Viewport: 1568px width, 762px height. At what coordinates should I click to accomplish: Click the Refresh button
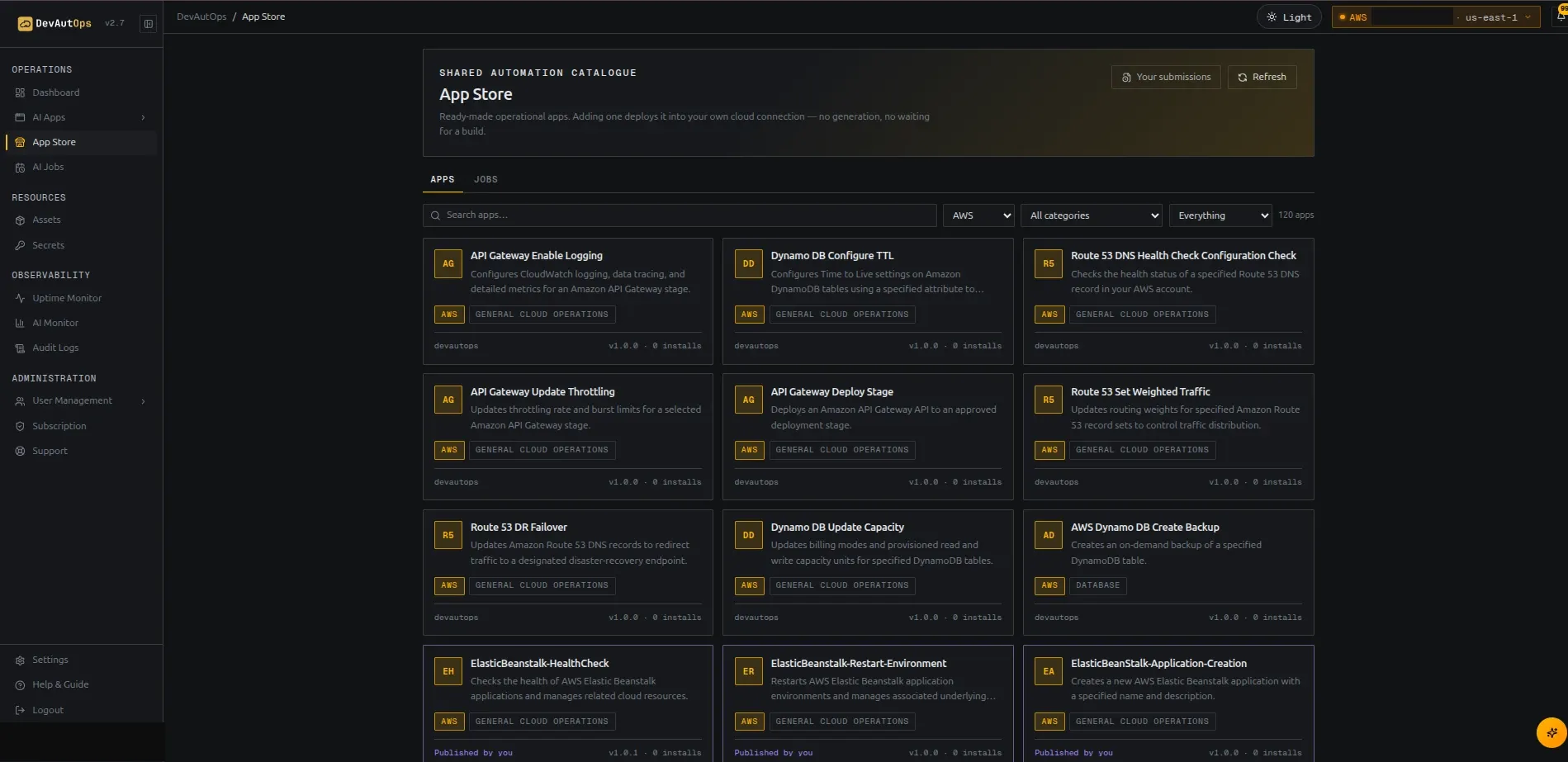pyautogui.click(x=1262, y=77)
